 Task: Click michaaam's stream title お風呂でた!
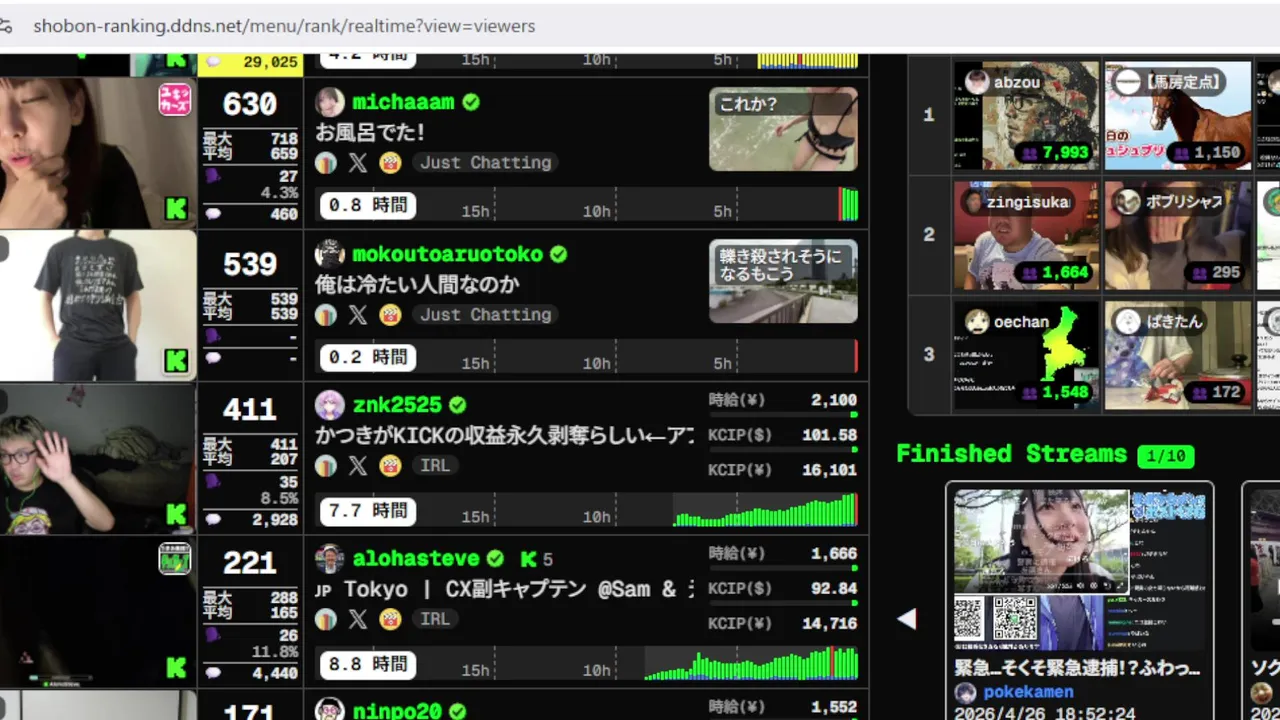370,132
